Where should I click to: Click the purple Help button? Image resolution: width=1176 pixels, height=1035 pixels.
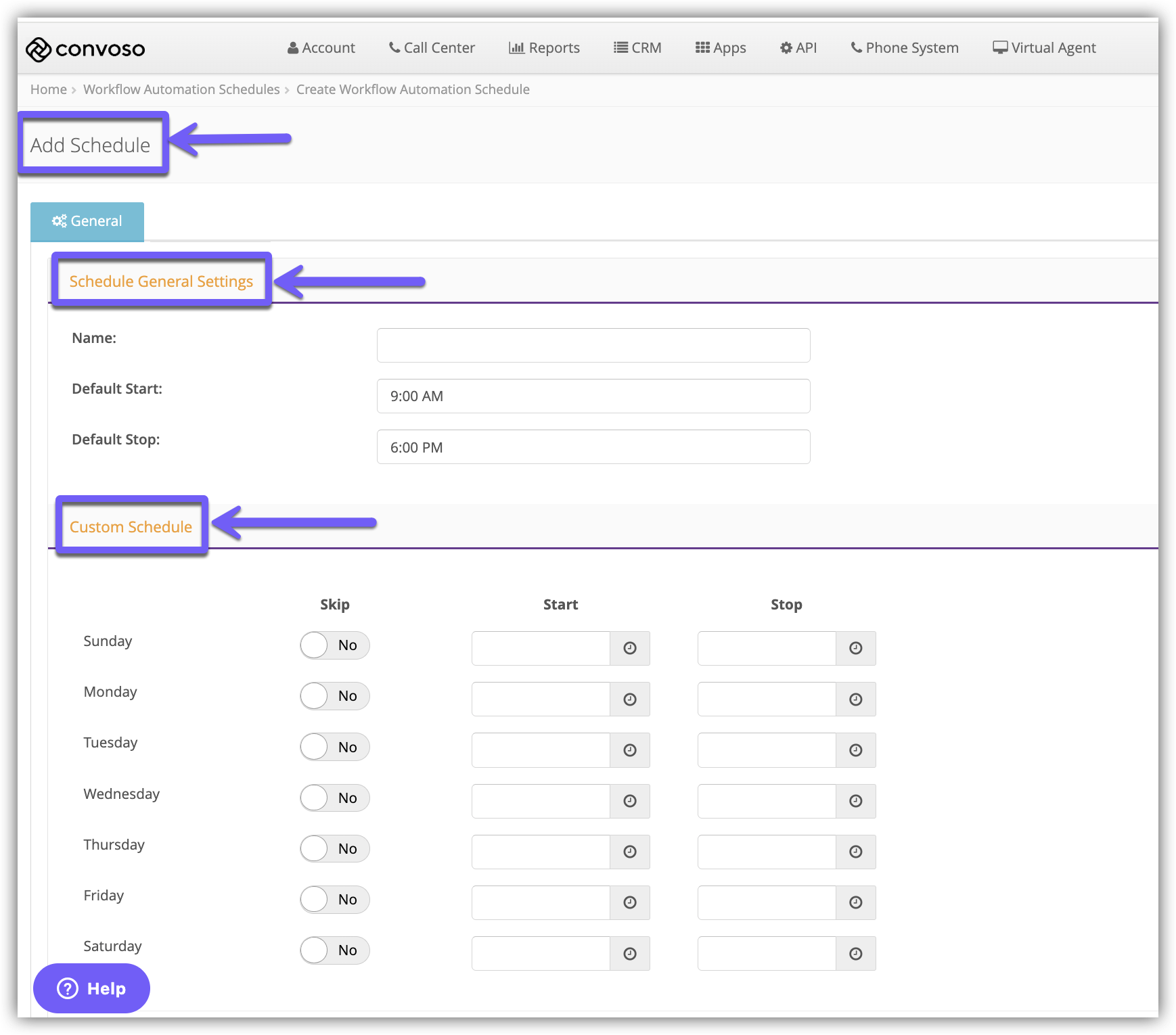[91, 988]
